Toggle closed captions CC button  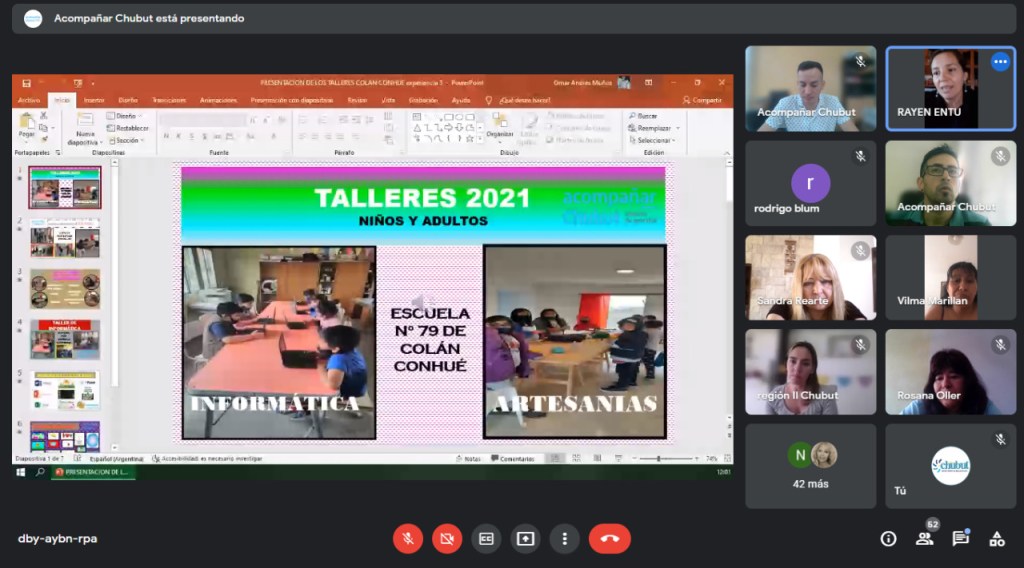tap(486, 538)
